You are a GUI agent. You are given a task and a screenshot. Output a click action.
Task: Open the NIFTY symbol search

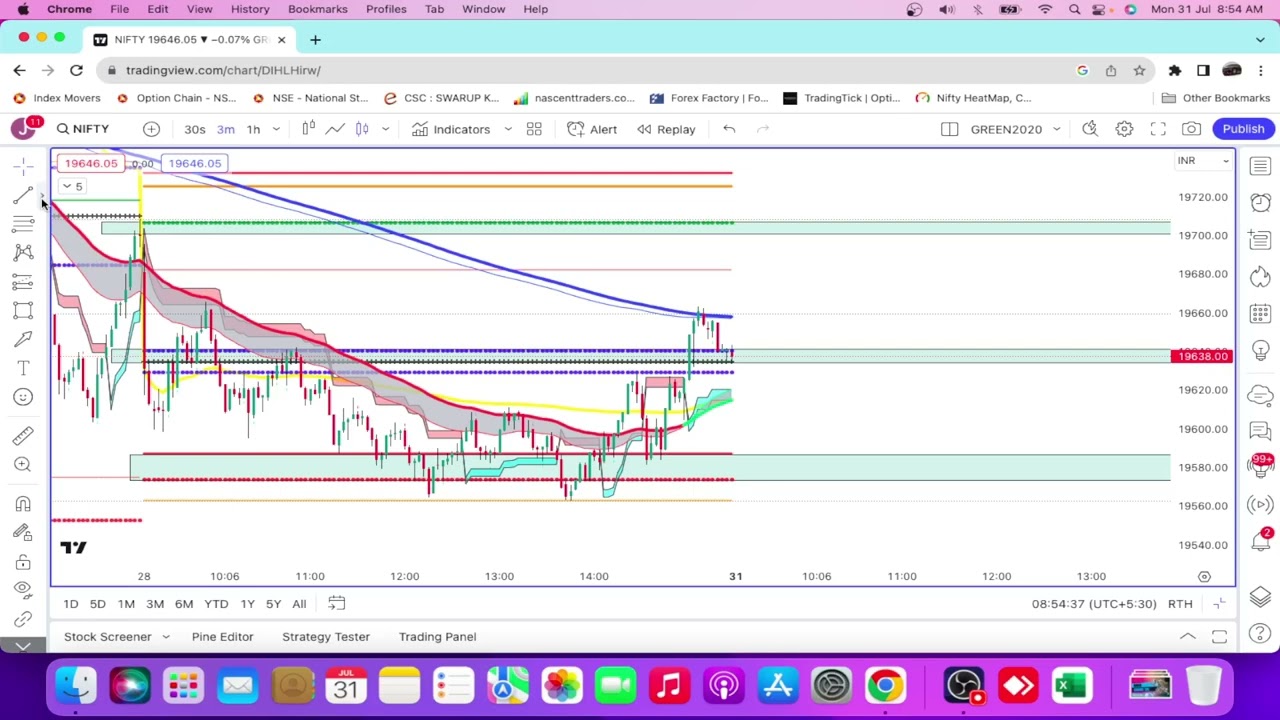tap(83, 129)
